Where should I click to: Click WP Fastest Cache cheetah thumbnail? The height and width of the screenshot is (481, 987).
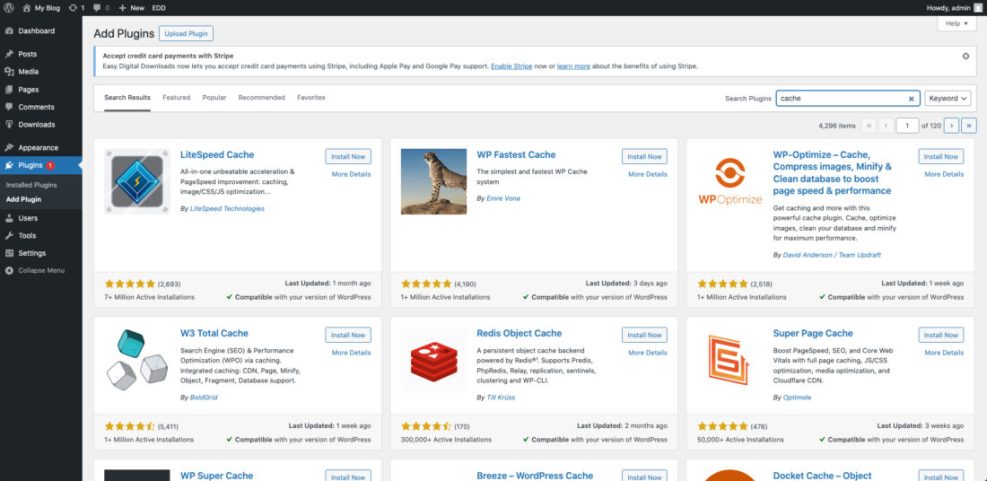click(x=434, y=181)
